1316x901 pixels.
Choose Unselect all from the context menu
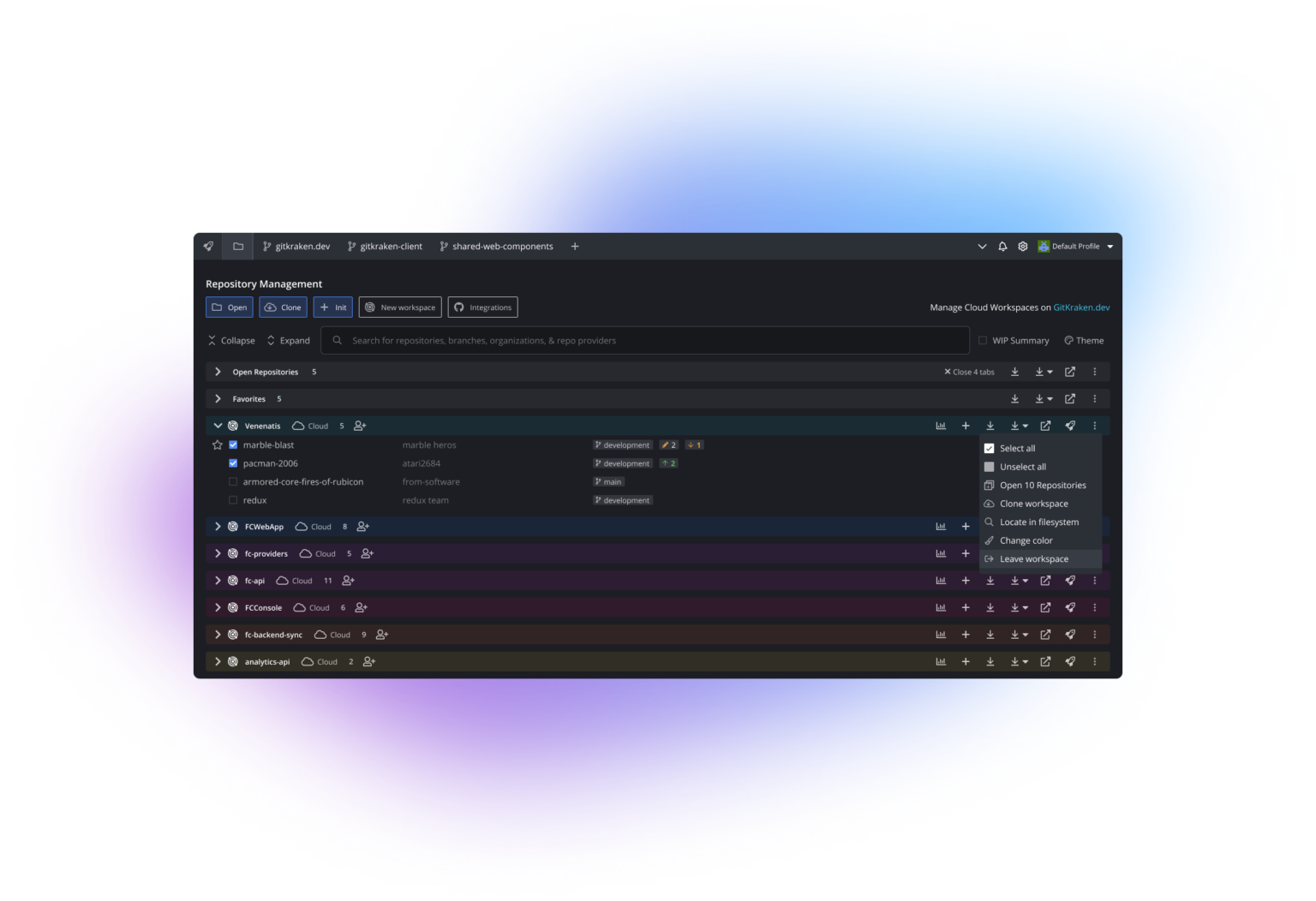1040,467
